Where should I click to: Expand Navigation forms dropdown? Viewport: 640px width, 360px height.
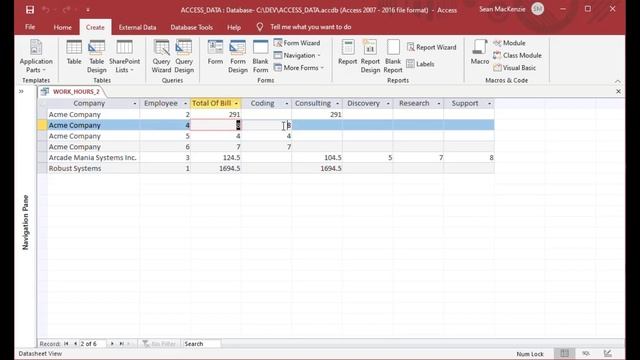coord(298,55)
